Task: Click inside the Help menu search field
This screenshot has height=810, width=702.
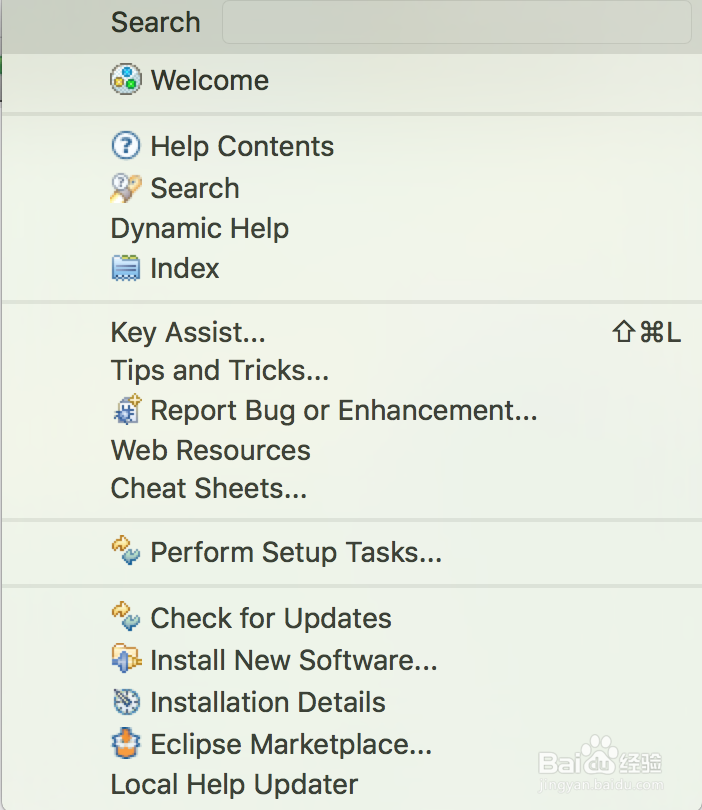Action: click(x=457, y=22)
